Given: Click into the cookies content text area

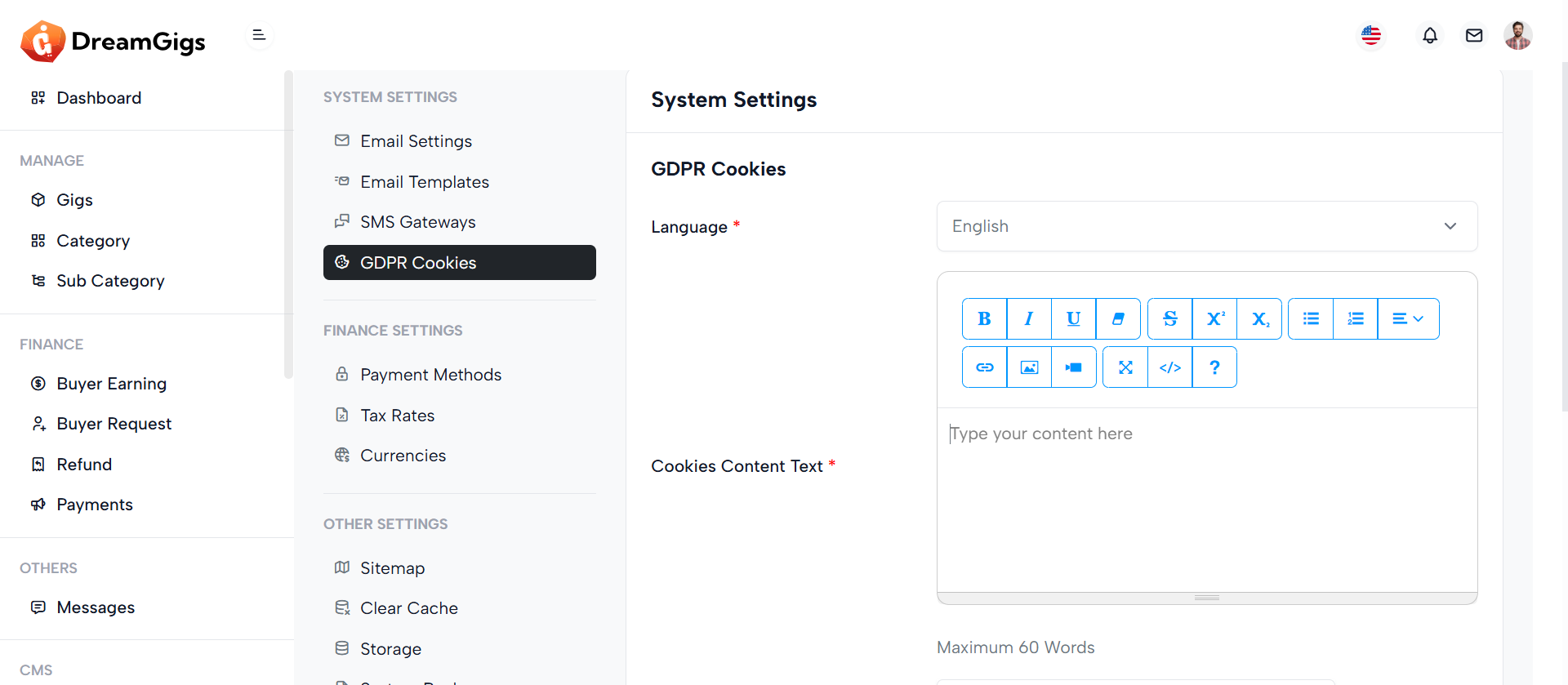Looking at the screenshot, I should click(1206, 498).
